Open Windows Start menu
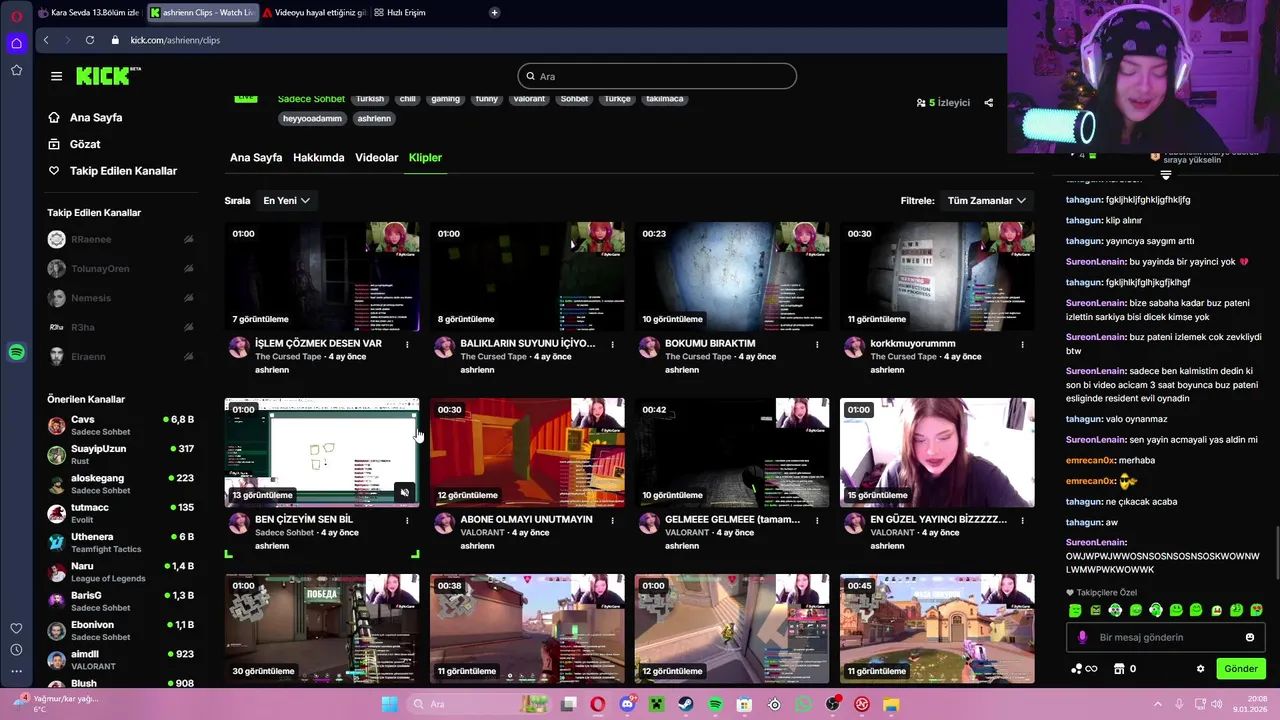 [390, 704]
